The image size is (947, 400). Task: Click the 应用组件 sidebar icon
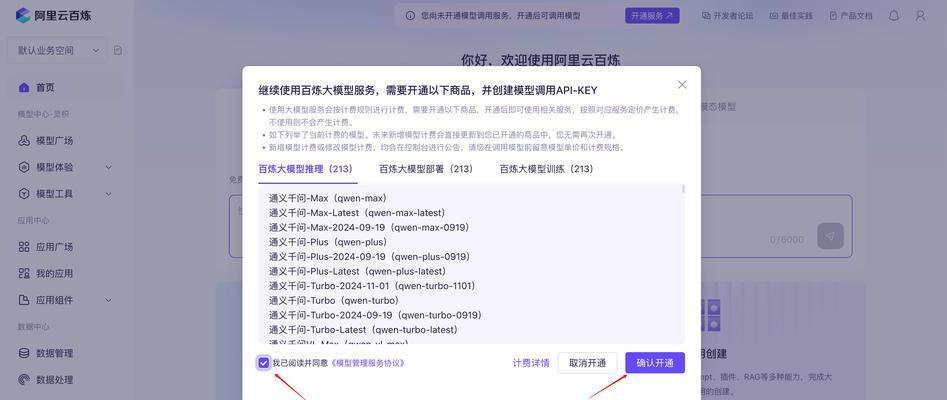click(x=24, y=300)
